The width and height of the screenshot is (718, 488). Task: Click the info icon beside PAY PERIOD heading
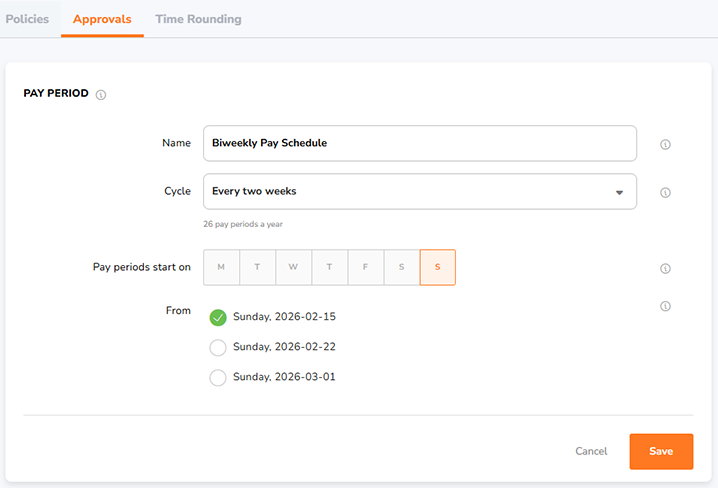point(101,95)
